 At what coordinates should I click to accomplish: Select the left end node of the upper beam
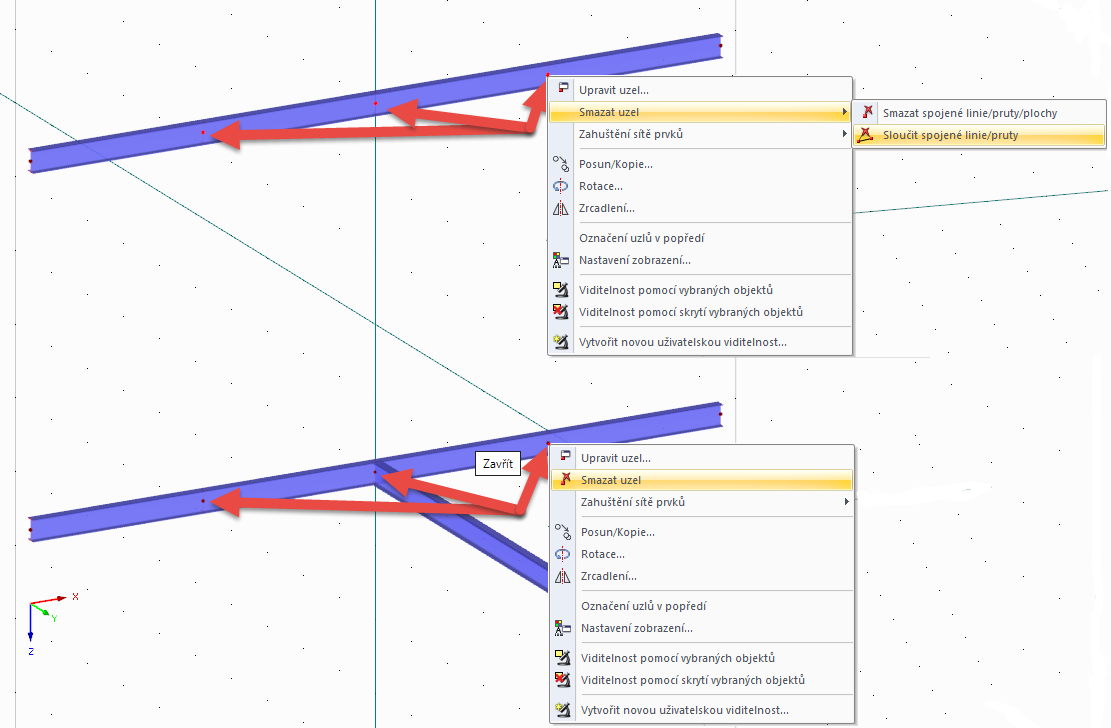pyautogui.click(x=30, y=161)
